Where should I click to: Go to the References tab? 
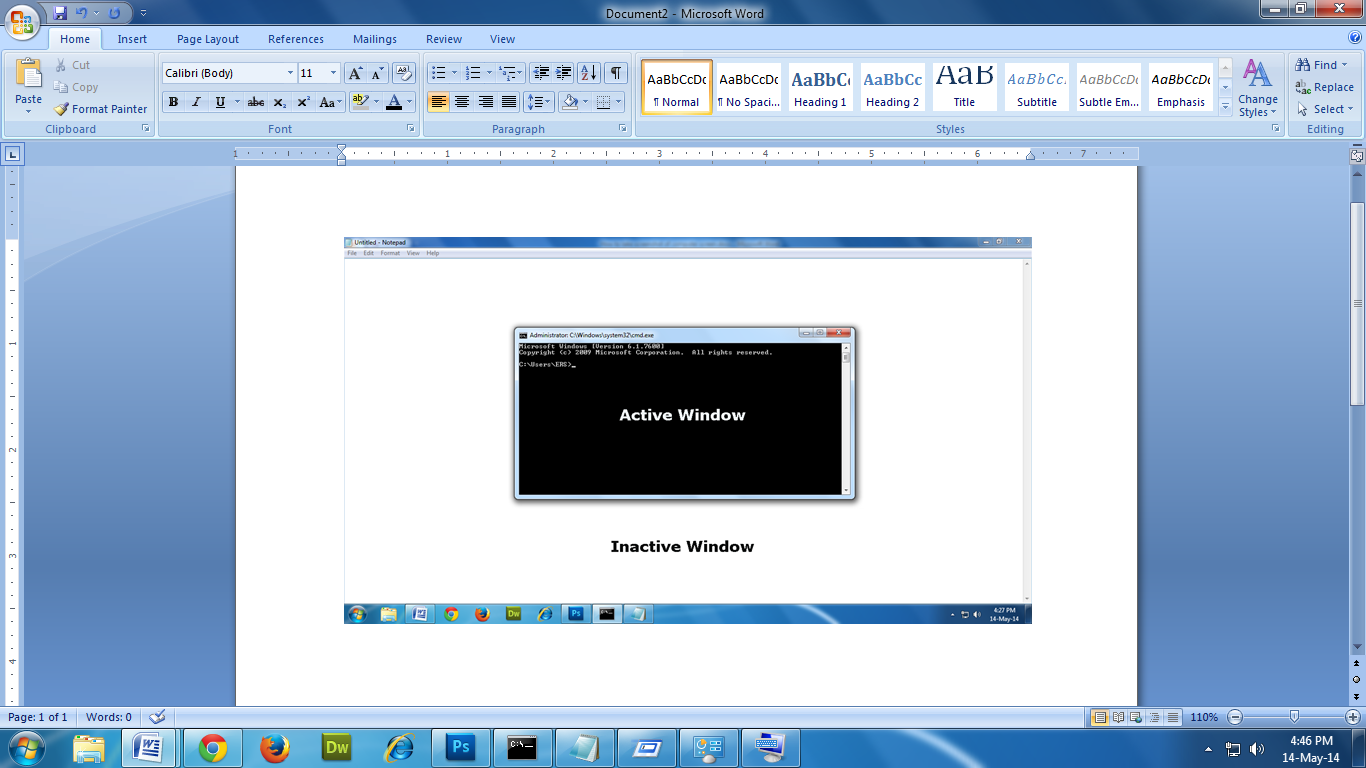click(x=296, y=39)
